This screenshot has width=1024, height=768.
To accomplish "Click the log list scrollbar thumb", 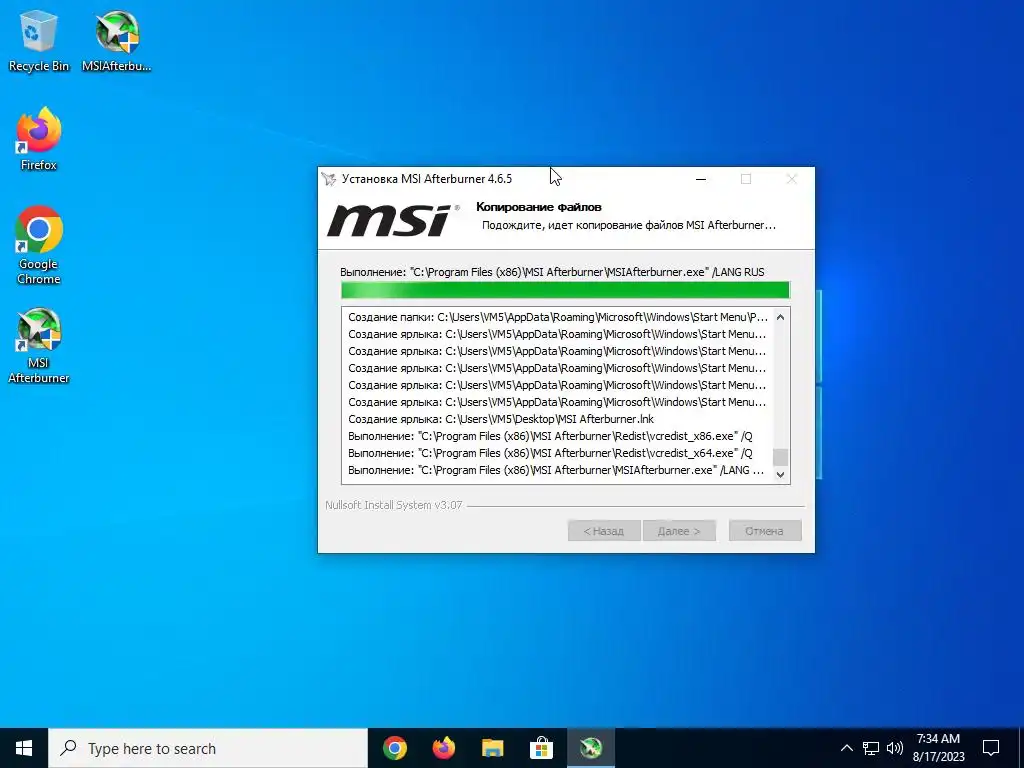I will click(780, 457).
